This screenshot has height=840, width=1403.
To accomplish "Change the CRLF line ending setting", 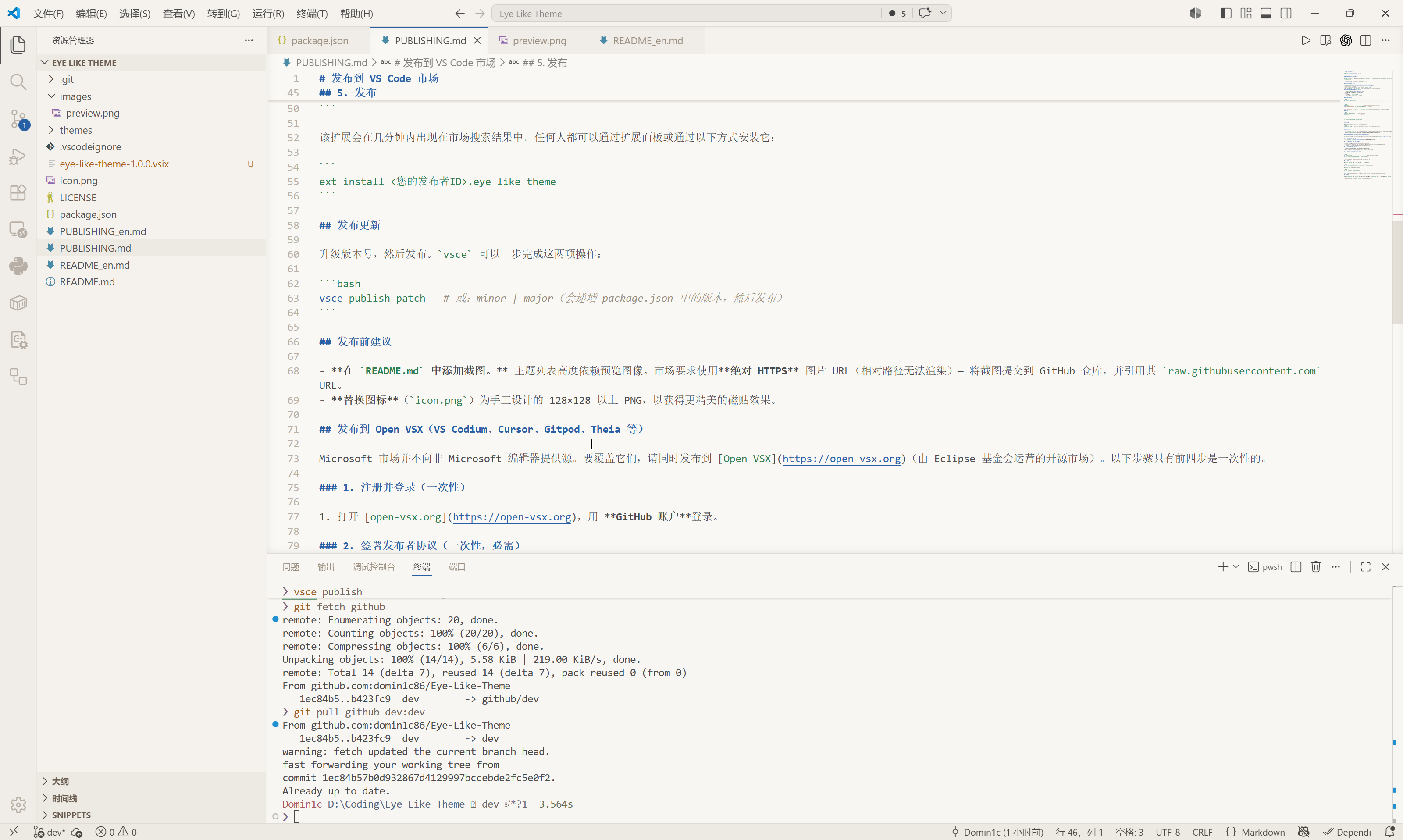I will click(x=1202, y=832).
